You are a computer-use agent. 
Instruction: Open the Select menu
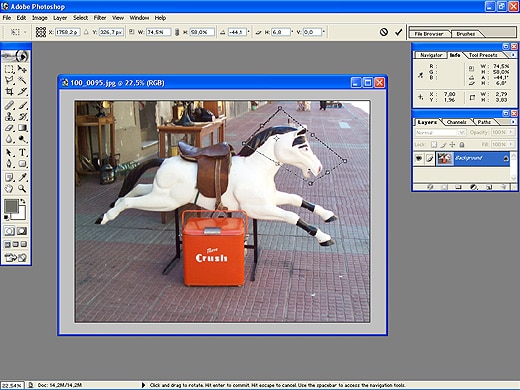pos(80,18)
